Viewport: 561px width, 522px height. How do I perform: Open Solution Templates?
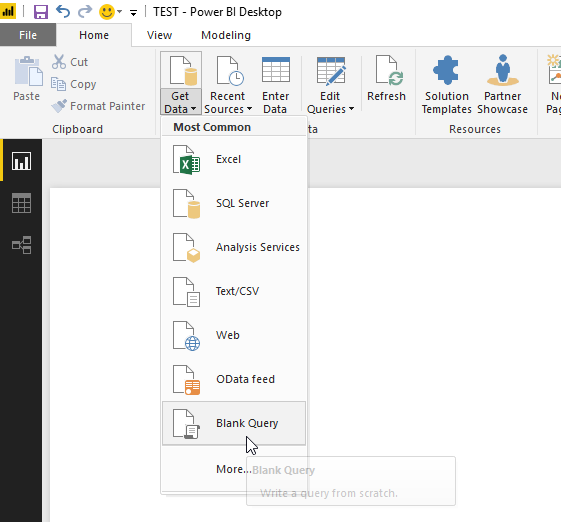(447, 84)
